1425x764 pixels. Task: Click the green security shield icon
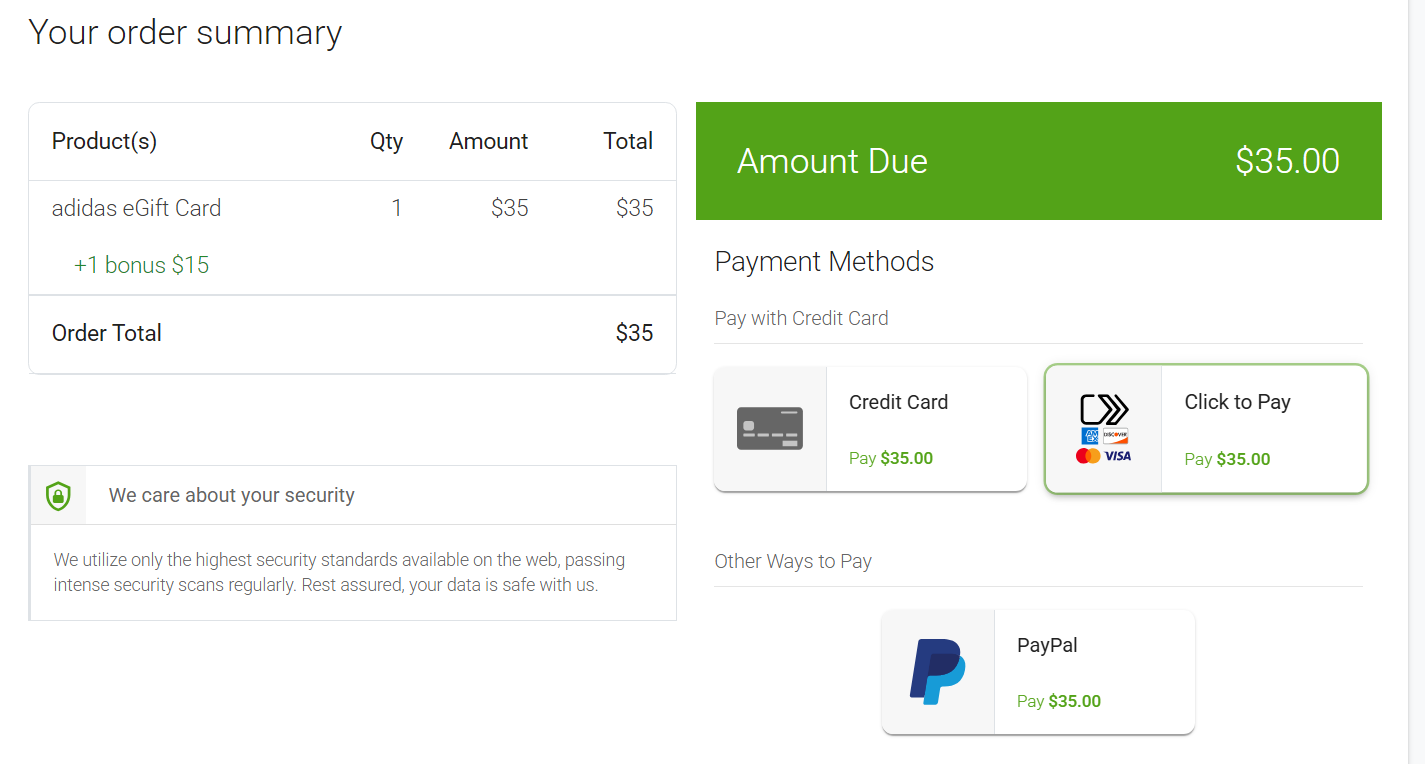coord(58,495)
